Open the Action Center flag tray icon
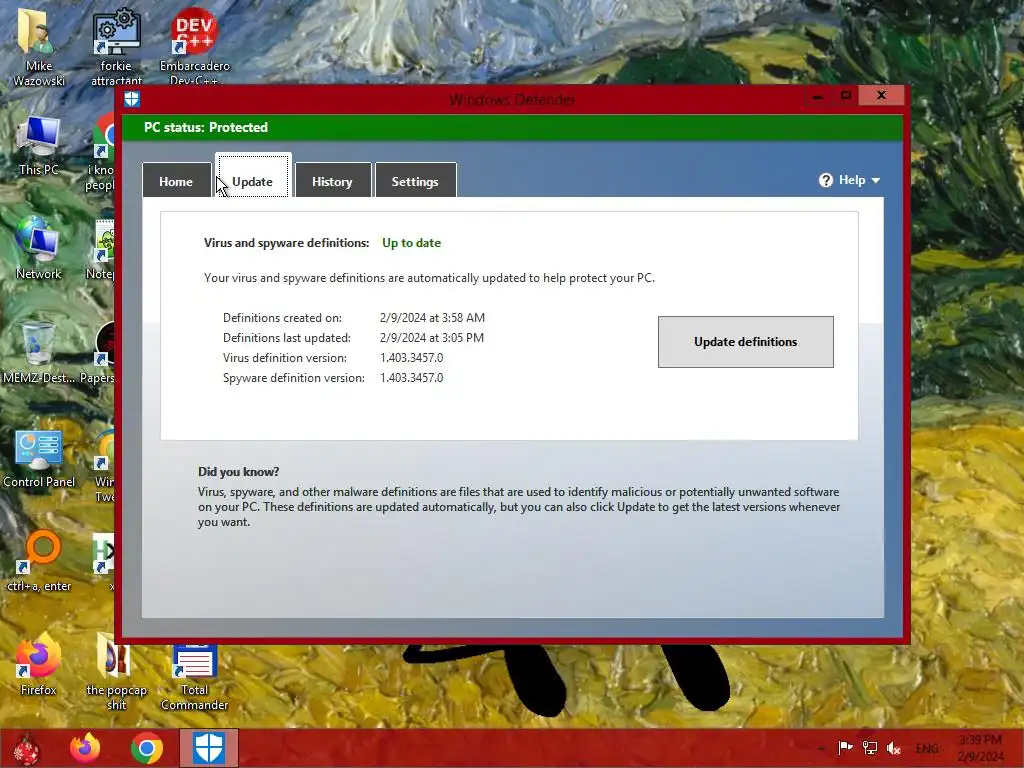The image size is (1024, 768). pos(845,748)
